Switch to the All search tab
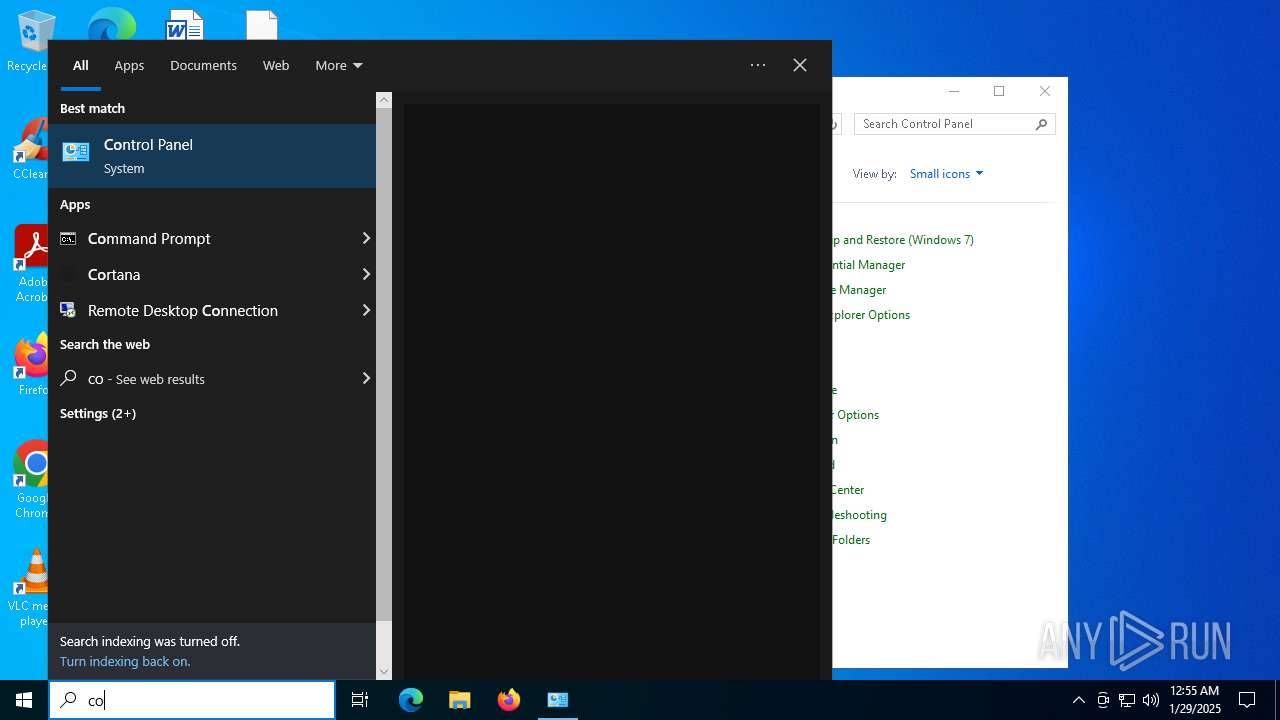1280x720 pixels. (x=81, y=65)
